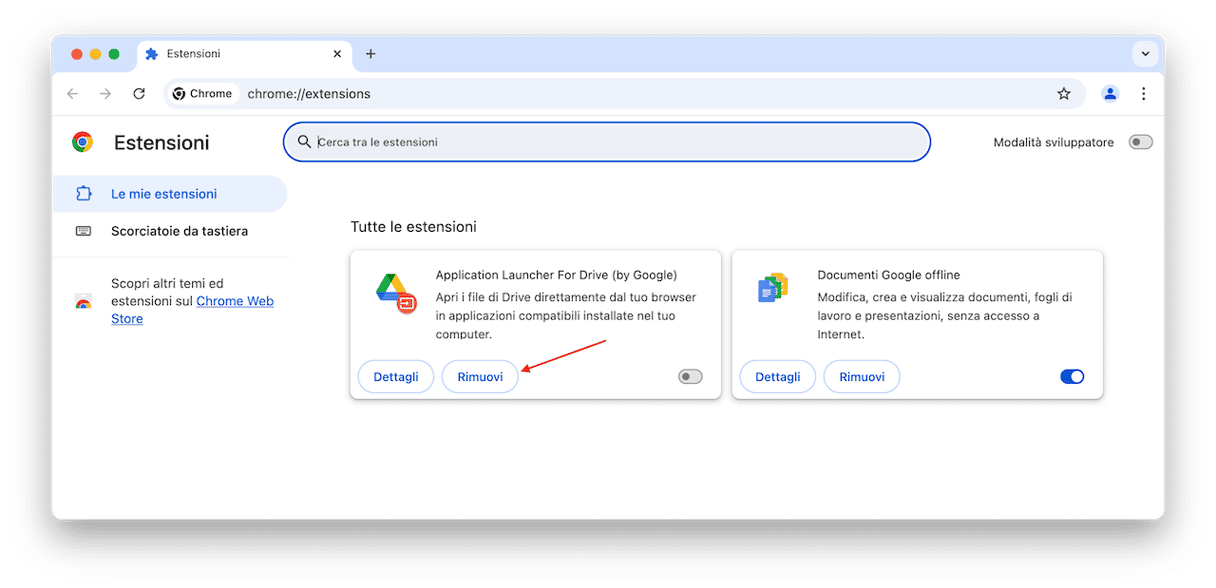The width and height of the screenshot is (1216, 588).
Task: Click the keyboard icon for Scorciatoie da tastiera
Action: tap(84, 231)
